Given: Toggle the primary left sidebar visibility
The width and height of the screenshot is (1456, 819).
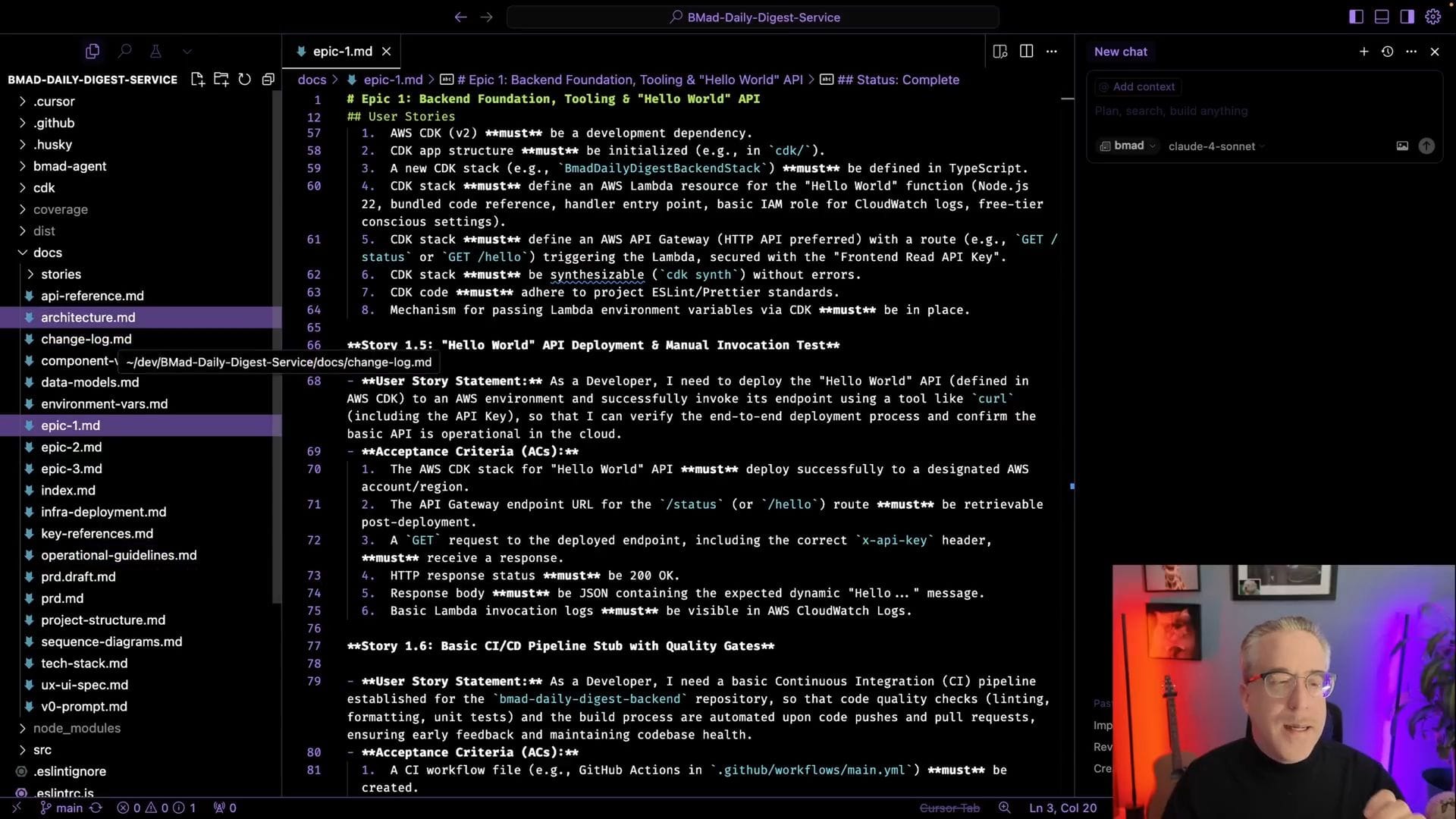Looking at the screenshot, I should 1357,17.
